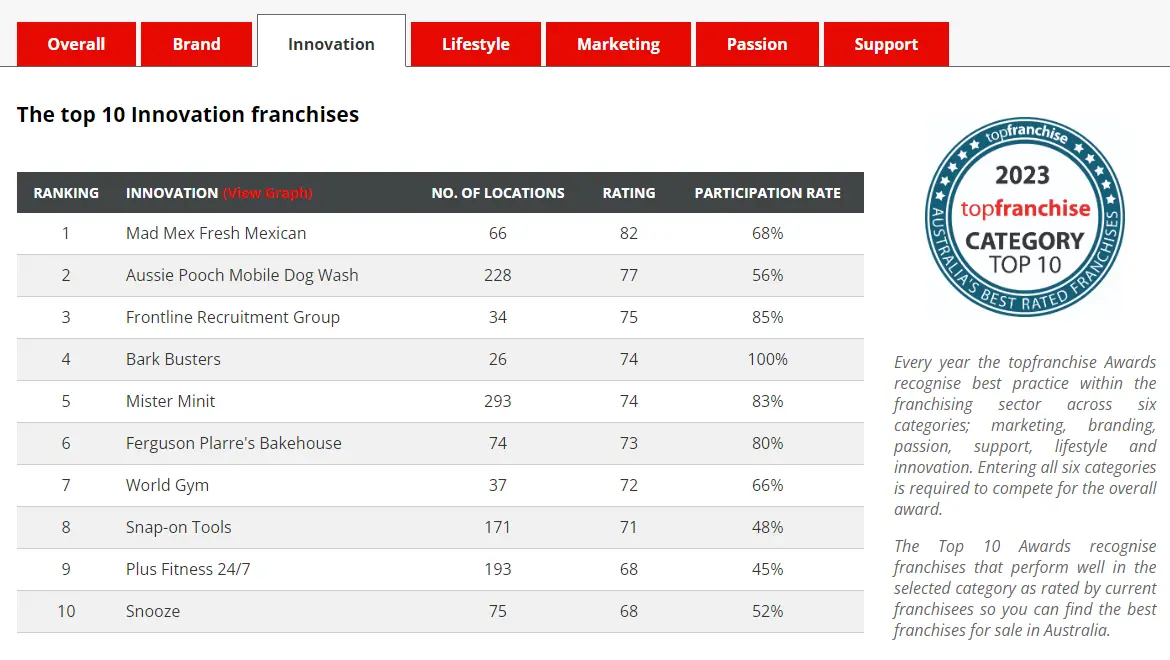
Task: Select the Innovation tab
Action: [331, 44]
